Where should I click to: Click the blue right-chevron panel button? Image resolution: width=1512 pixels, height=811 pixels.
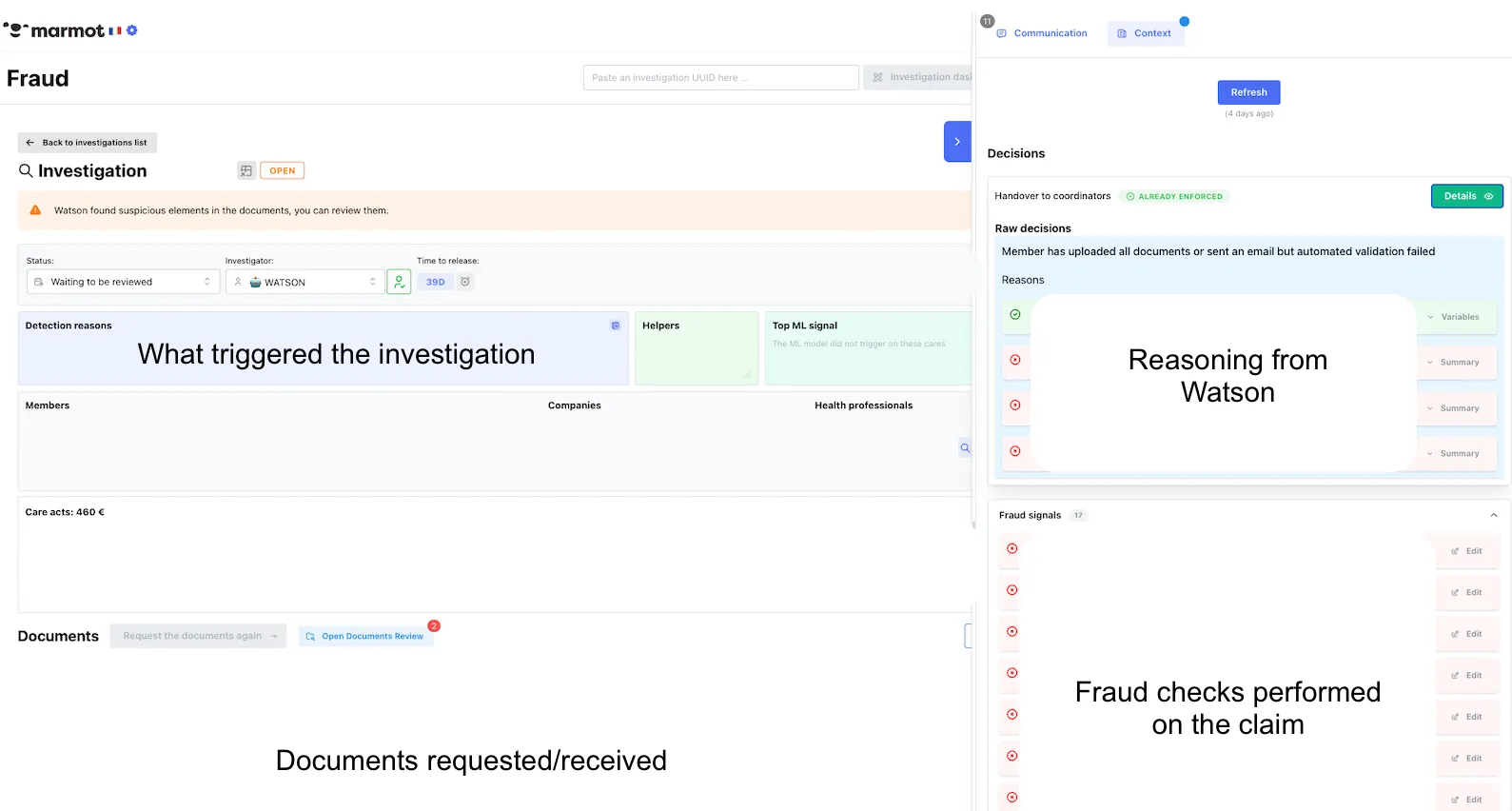[957, 142]
